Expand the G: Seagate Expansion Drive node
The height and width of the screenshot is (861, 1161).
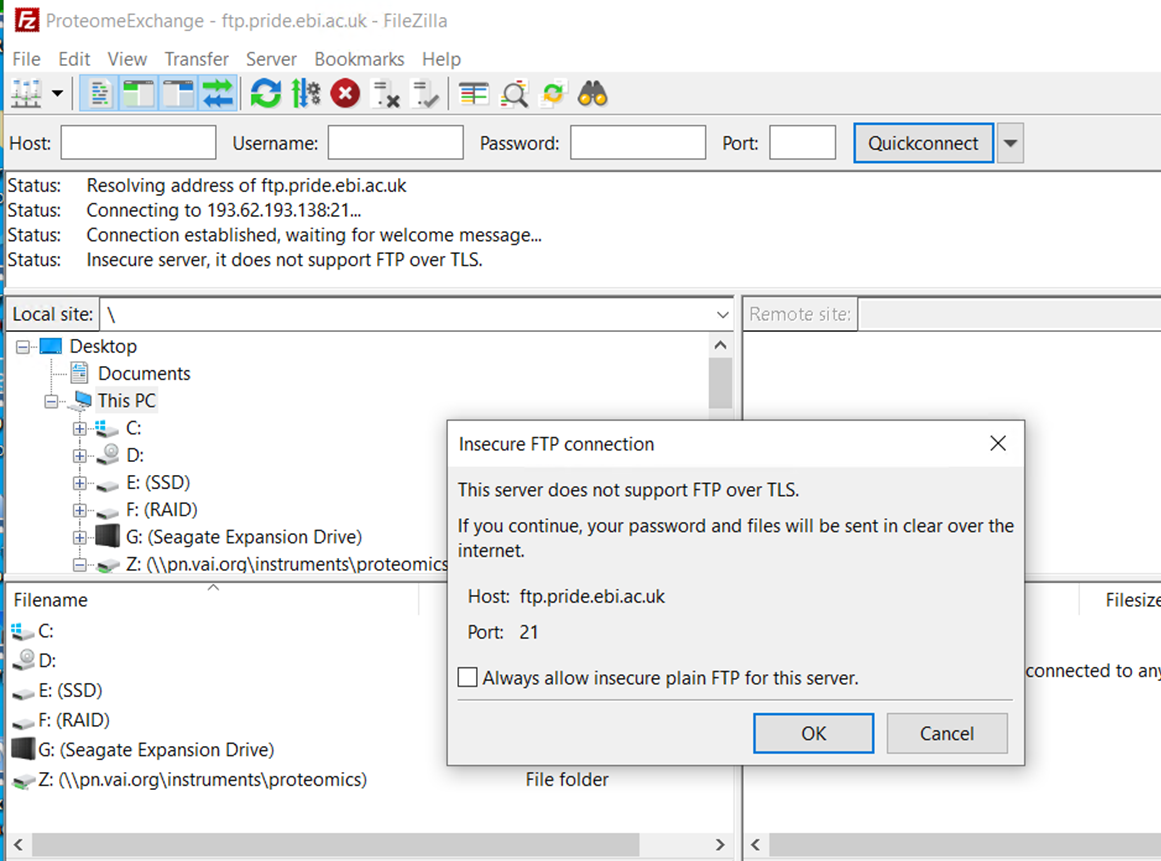(x=79, y=537)
